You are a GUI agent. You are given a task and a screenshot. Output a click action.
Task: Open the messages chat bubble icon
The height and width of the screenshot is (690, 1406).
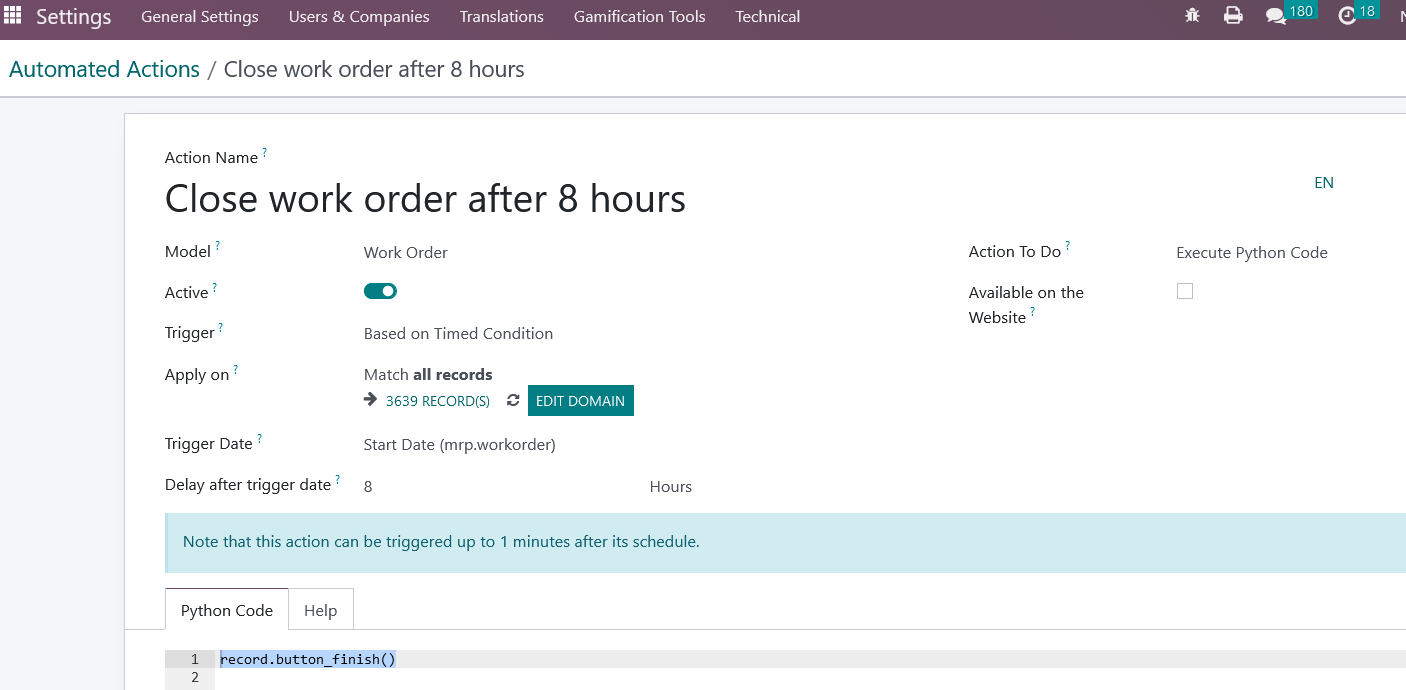pyautogui.click(x=1276, y=16)
